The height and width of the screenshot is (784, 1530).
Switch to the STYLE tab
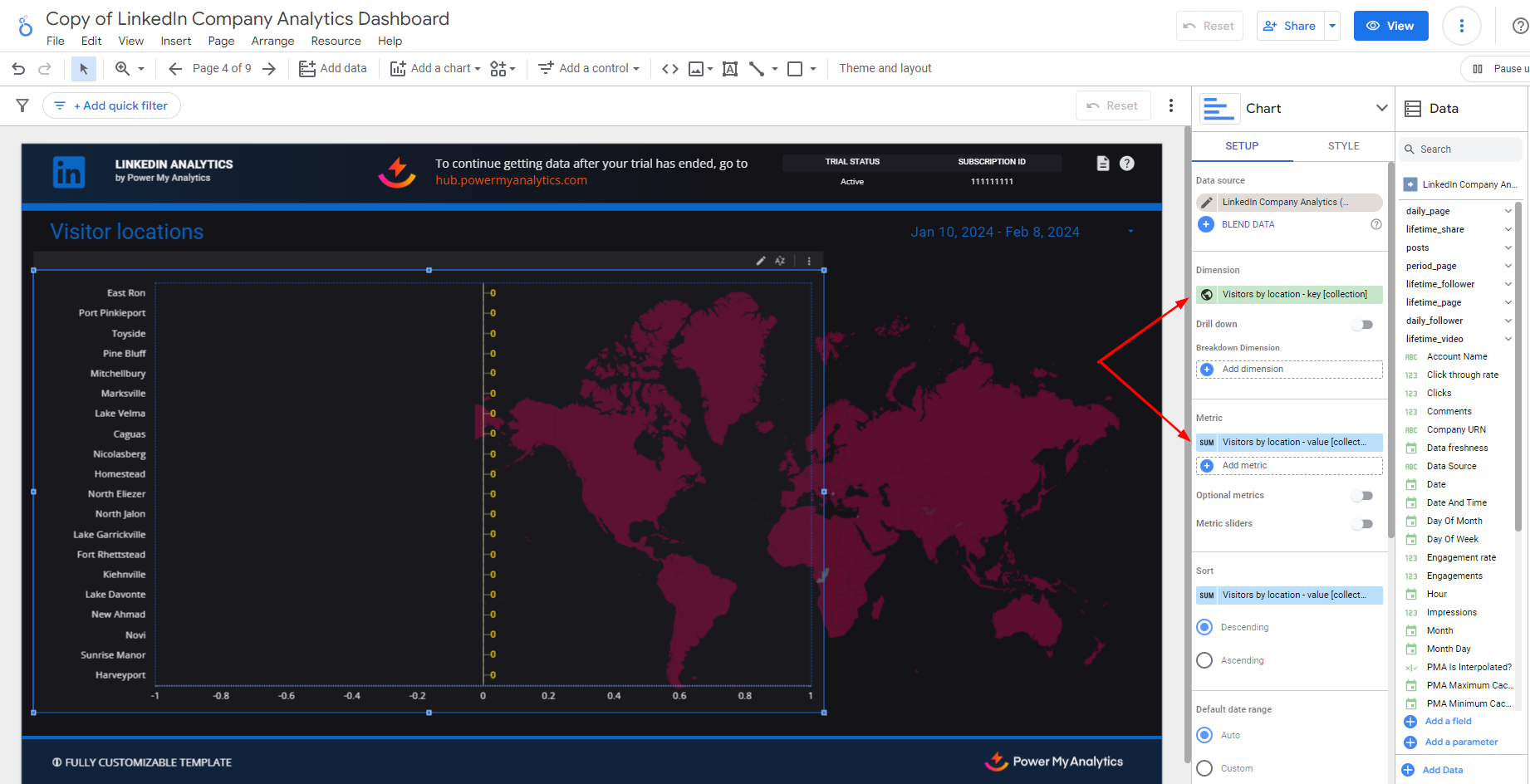[1343, 146]
